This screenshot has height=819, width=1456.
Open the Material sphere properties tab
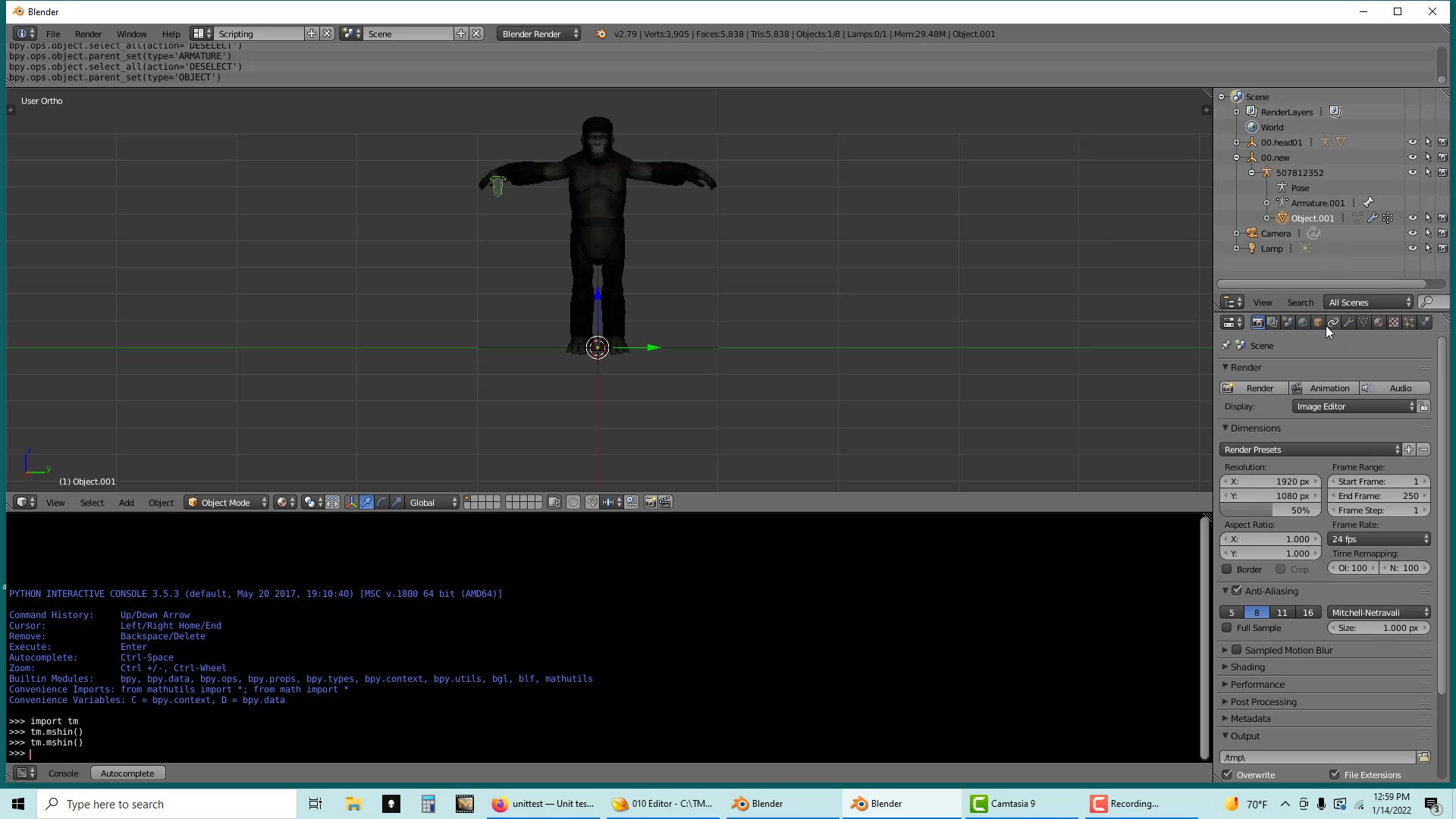coord(1379,322)
